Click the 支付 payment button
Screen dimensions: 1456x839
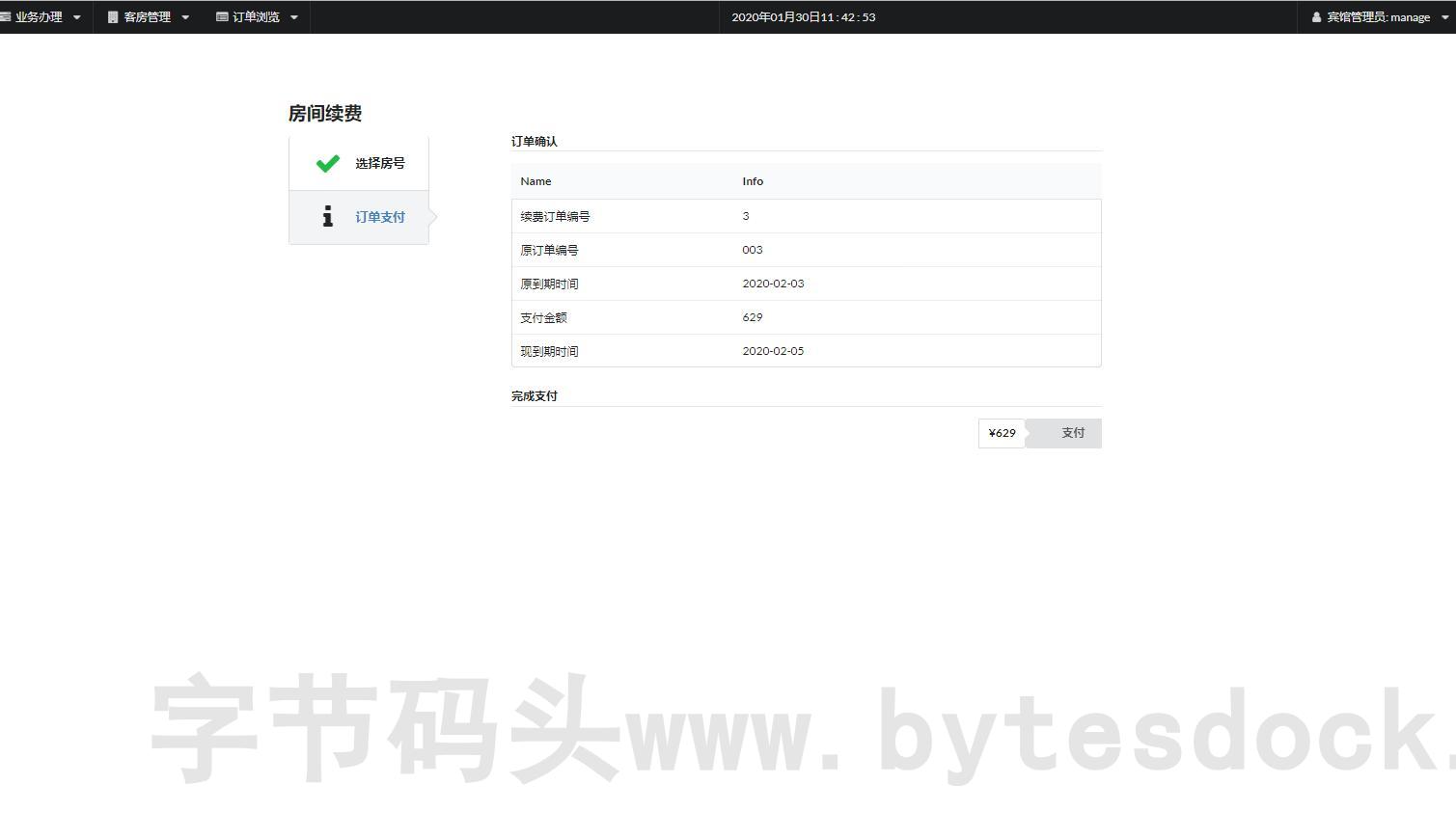1073,432
